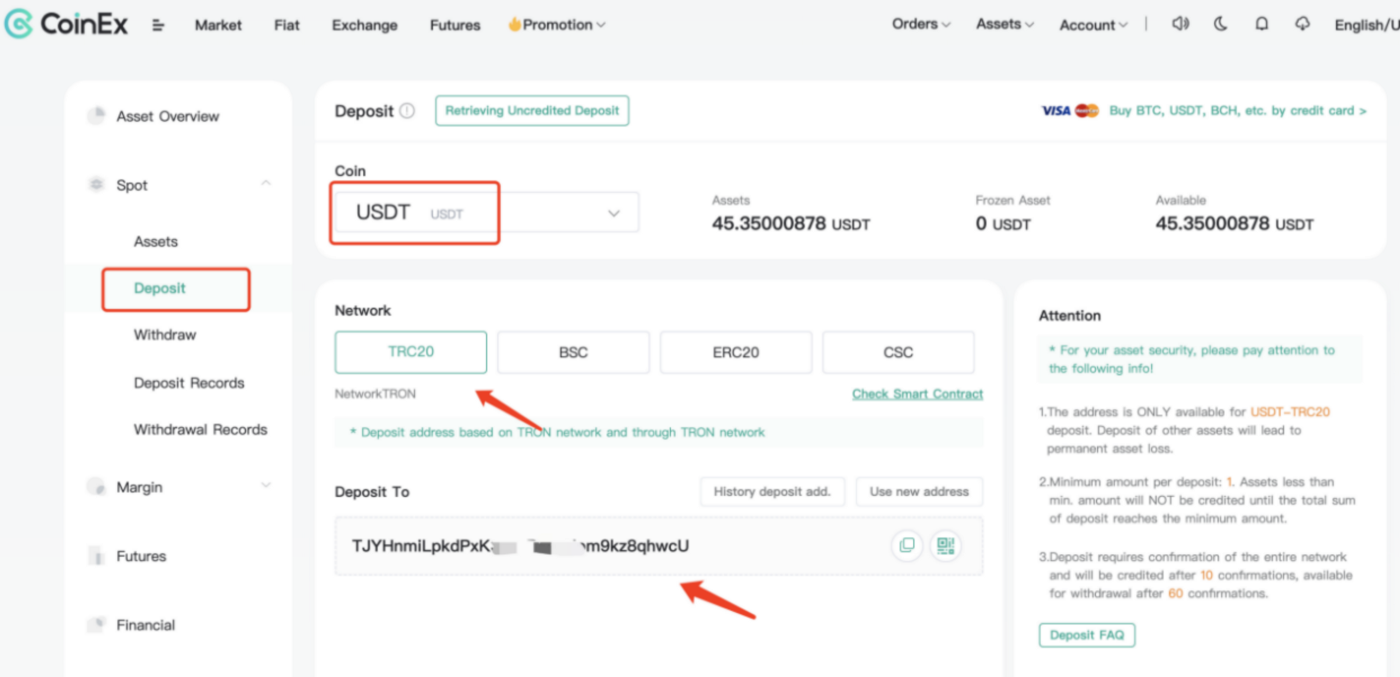Click the Deposit info question icon
Image resolution: width=1400 pixels, height=677 pixels.
click(407, 111)
